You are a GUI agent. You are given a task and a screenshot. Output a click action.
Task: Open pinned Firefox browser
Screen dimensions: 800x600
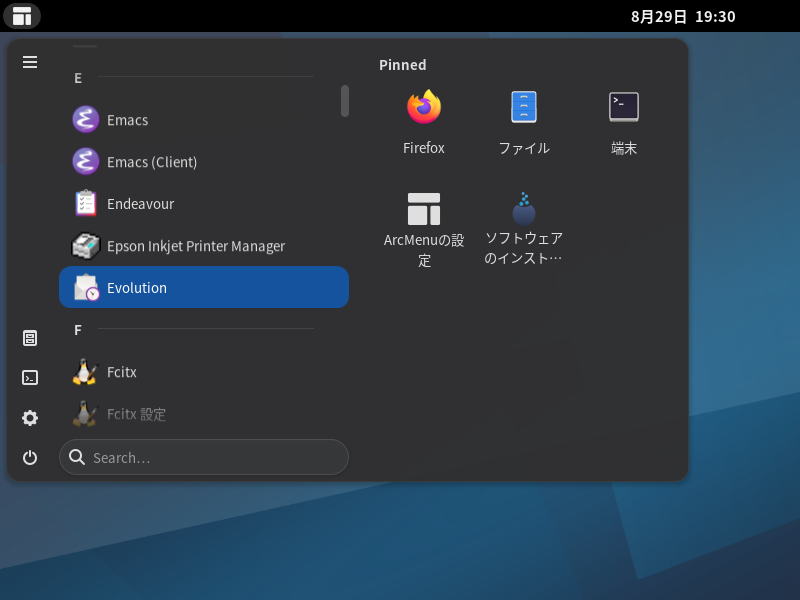[x=423, y=122]
